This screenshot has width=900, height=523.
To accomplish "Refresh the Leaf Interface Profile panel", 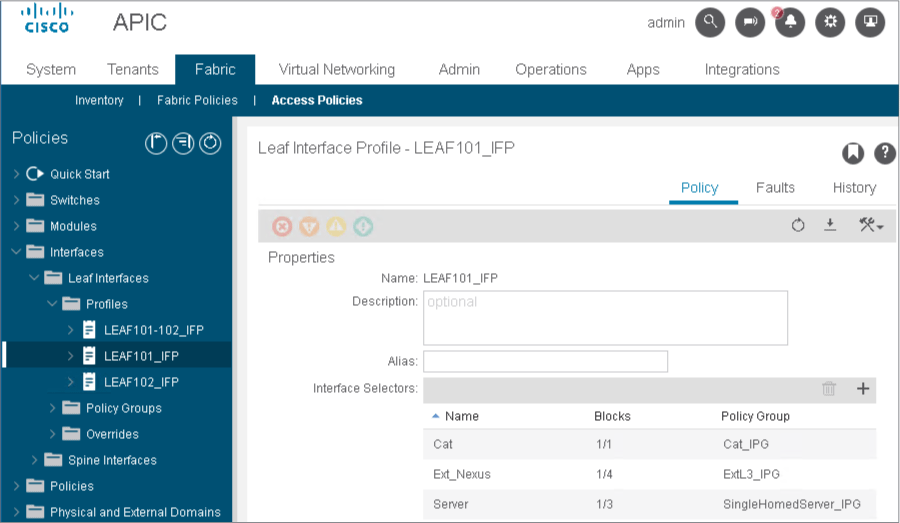I will point(798,226).
